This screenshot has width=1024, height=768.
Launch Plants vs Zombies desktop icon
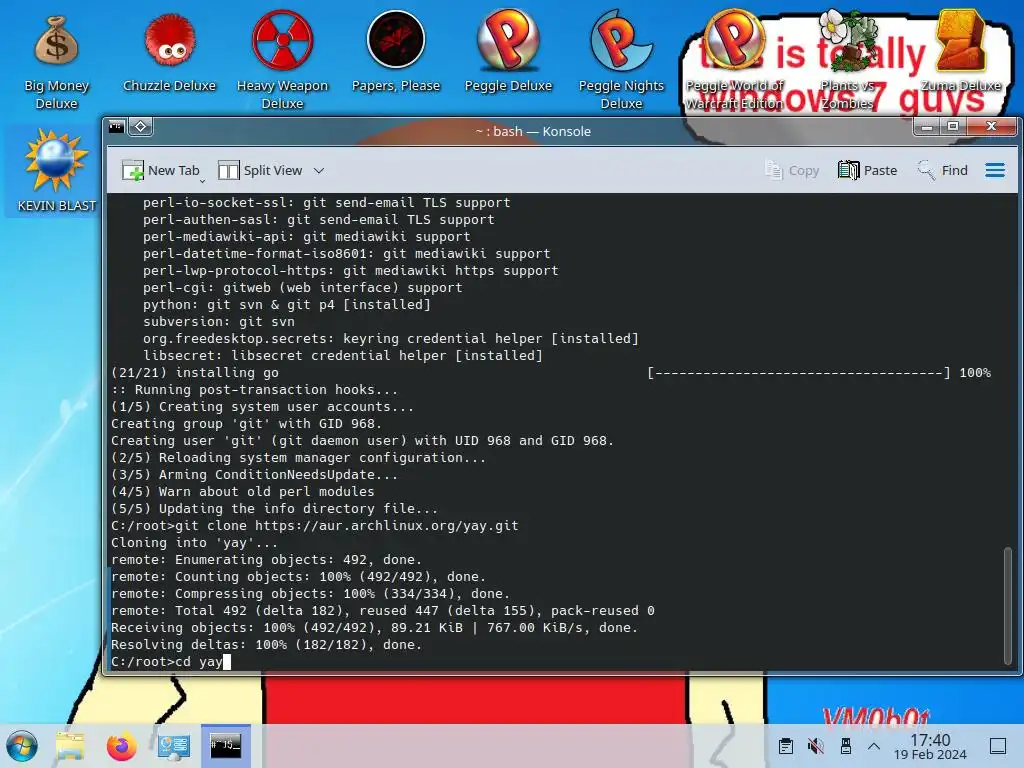pyautogui.click(x=847, y=60)
